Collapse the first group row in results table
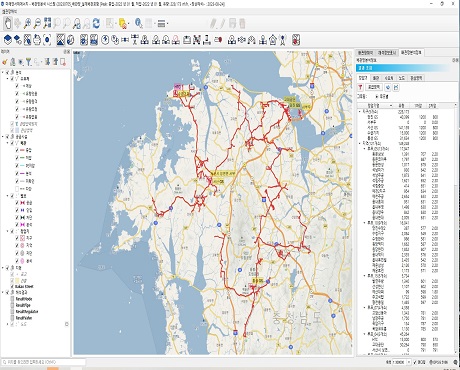This screenshot has height=370, width=460. click(360, 112)
